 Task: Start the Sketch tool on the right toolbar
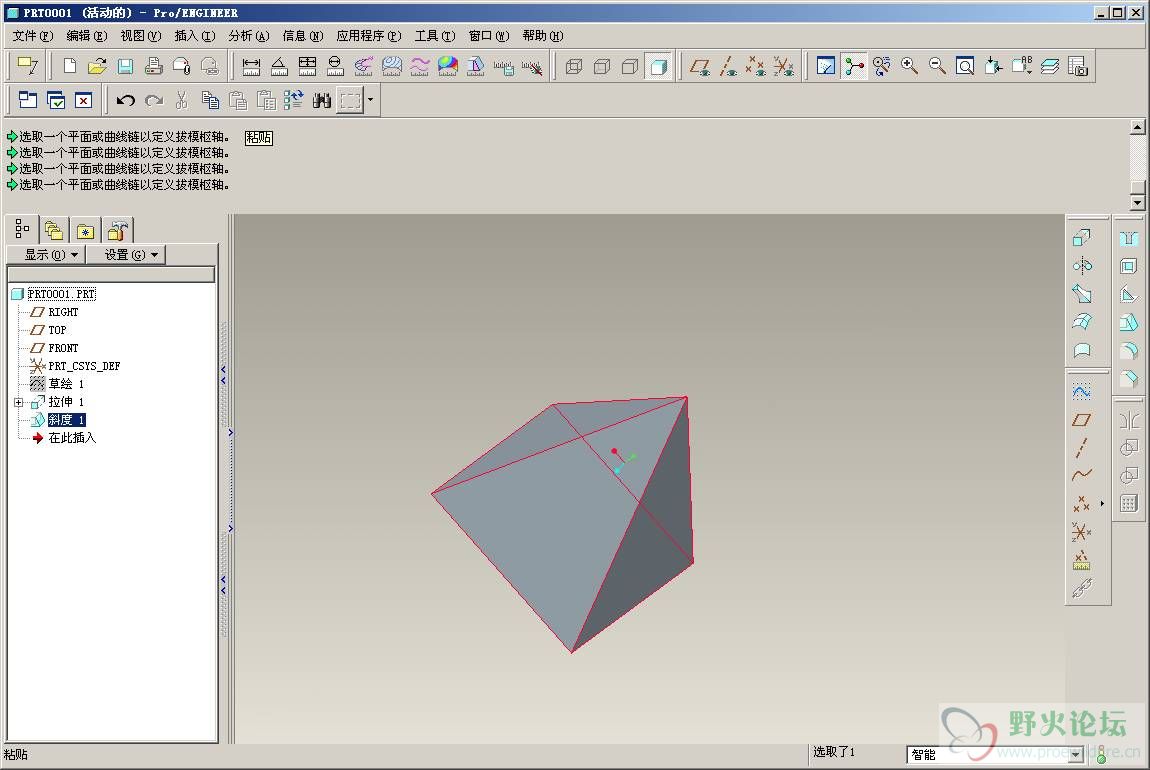pyautogui.click(x=1082, y=392)
